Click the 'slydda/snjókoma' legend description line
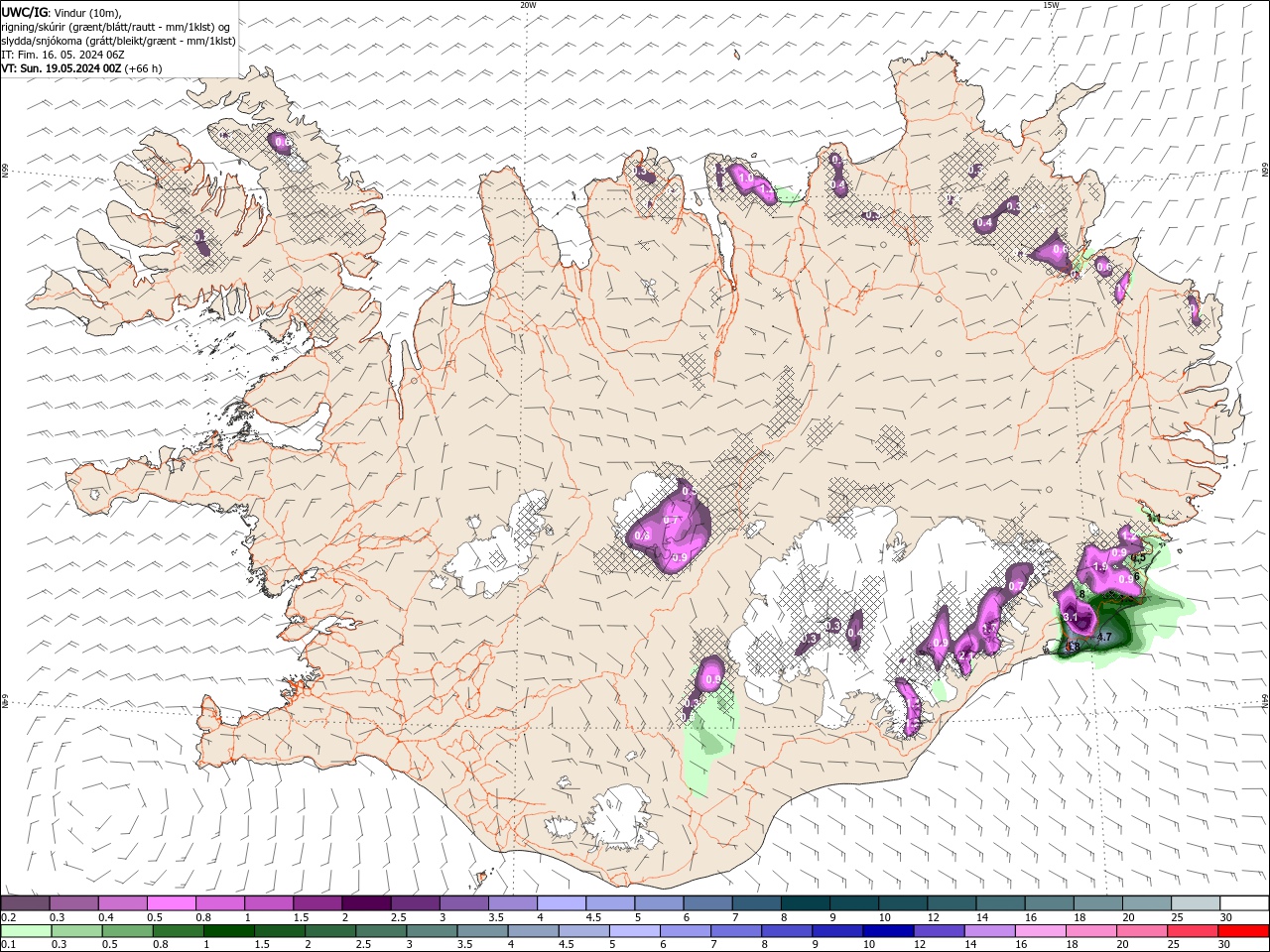1270x952 pixels. pyautogui.click(x=118, y=41)
